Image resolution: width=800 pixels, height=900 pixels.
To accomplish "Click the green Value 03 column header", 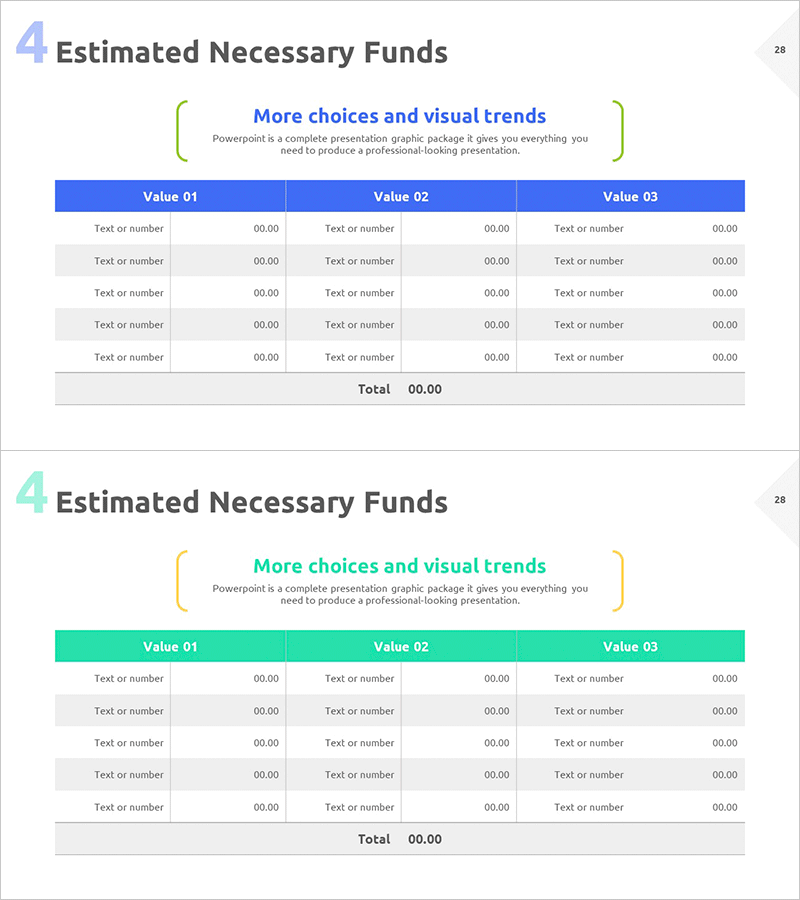I will tap(630, 646).
